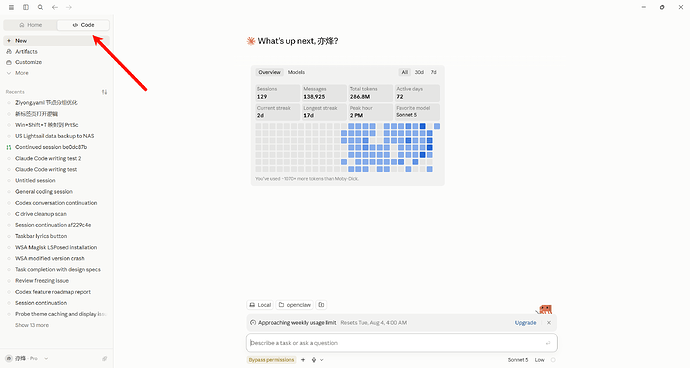The image size is (690, 368).
Task: Focus the Describe a task input field
Action: [401, 343]
